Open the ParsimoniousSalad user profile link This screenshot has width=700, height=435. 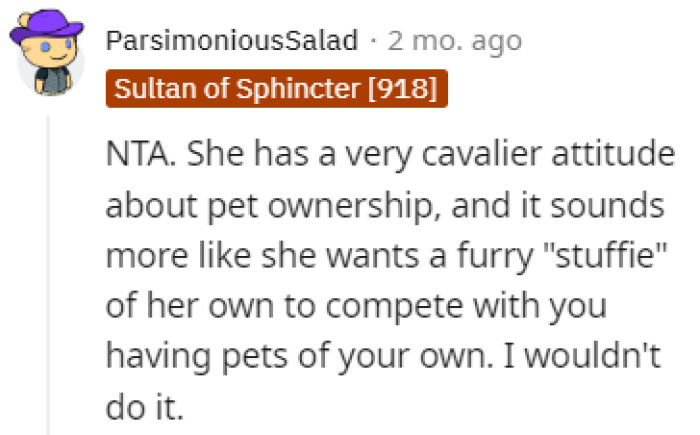click(x=231, y=41)
